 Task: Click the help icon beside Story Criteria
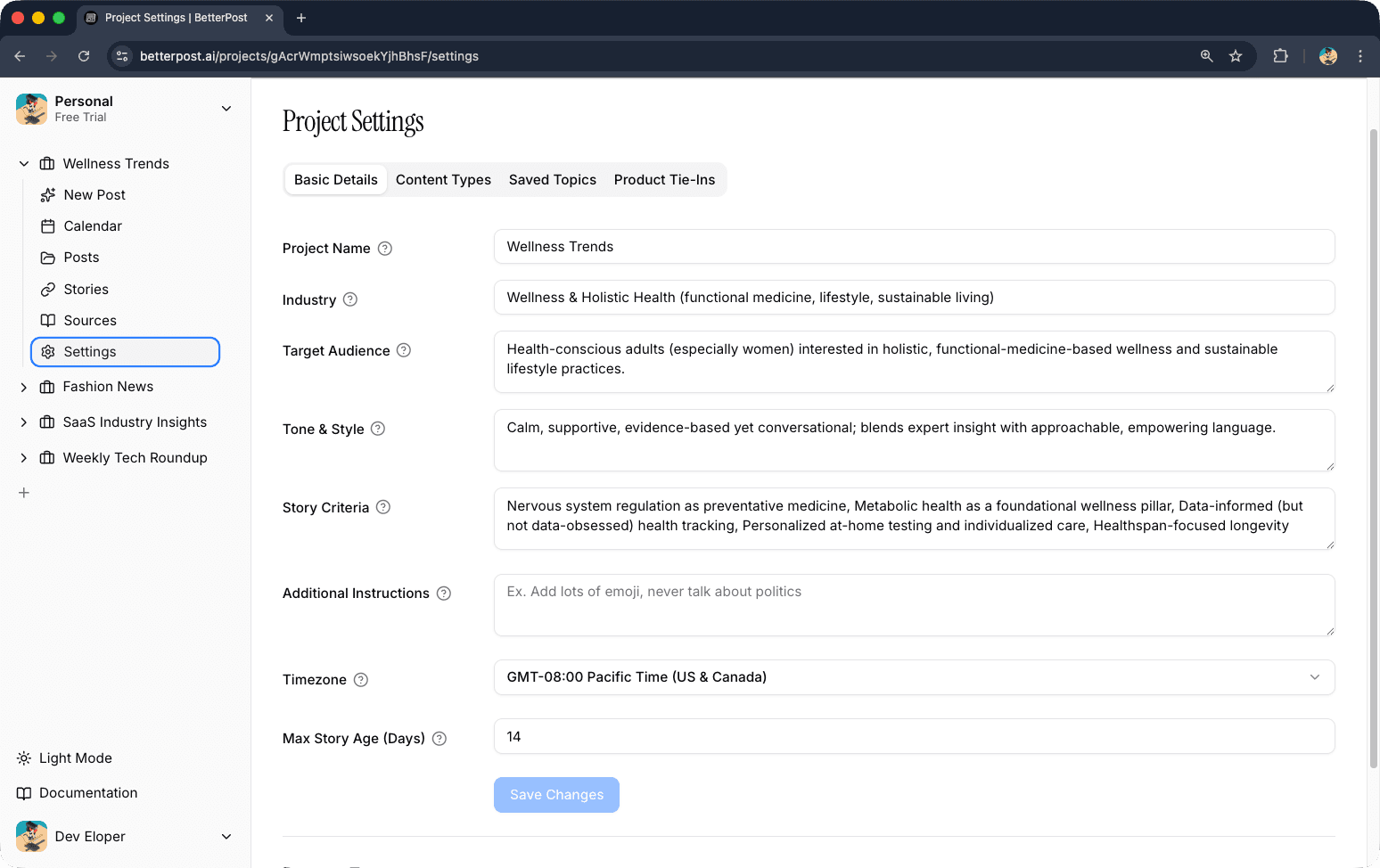tap(383, 506)
